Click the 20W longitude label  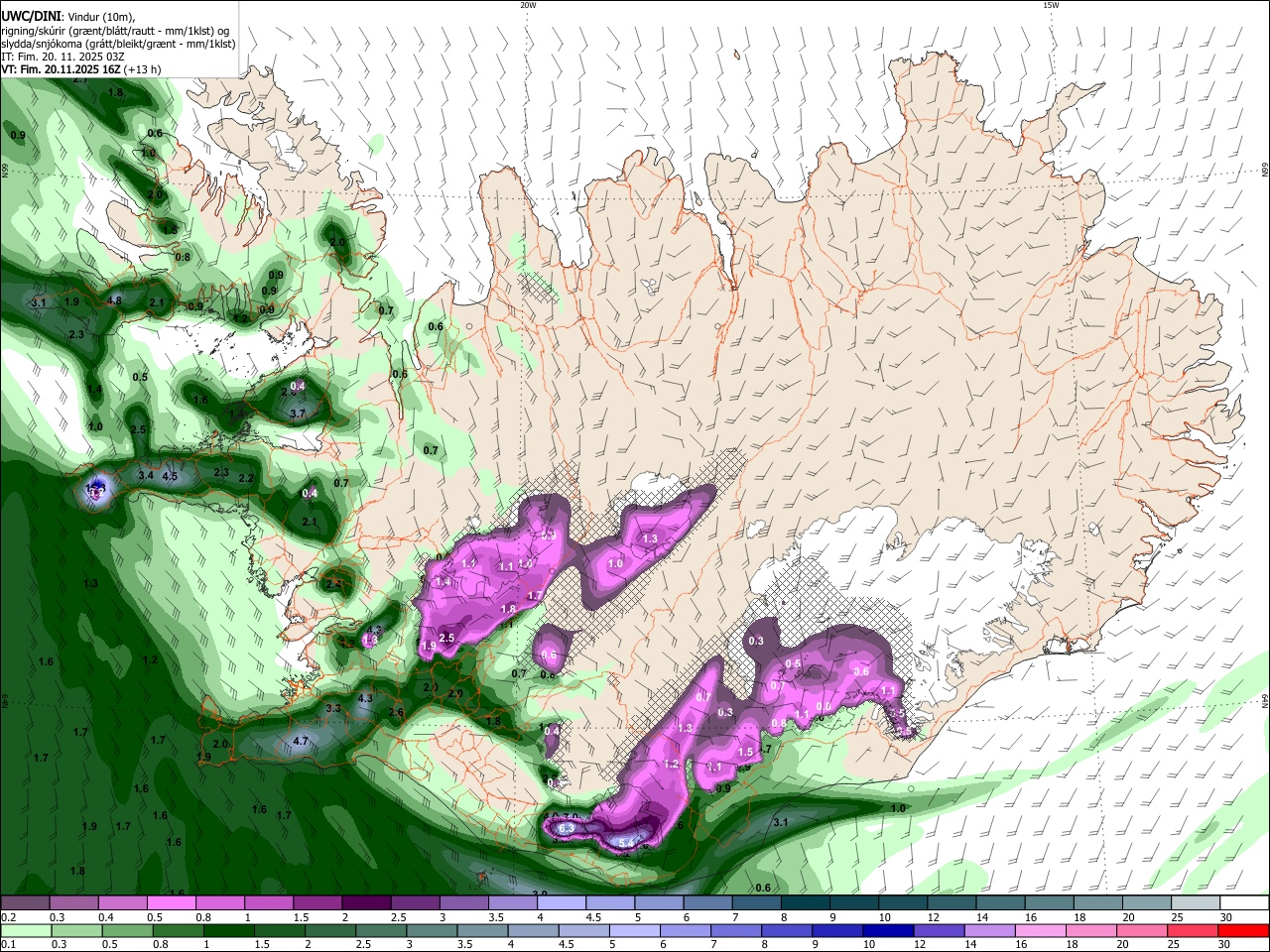click(528, 5)
